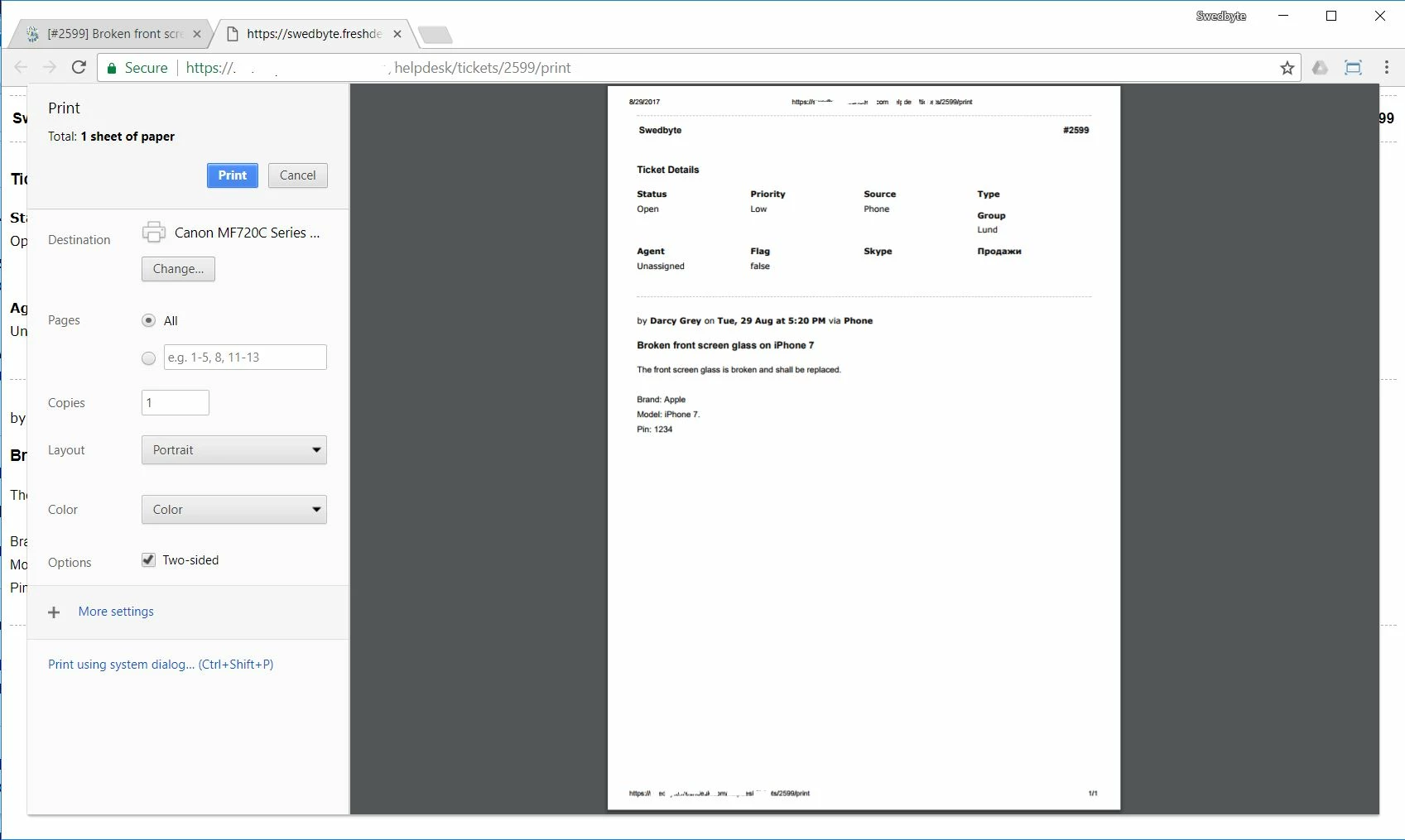Click the '8/29/2017' date in the preview header

click(644, 102)
